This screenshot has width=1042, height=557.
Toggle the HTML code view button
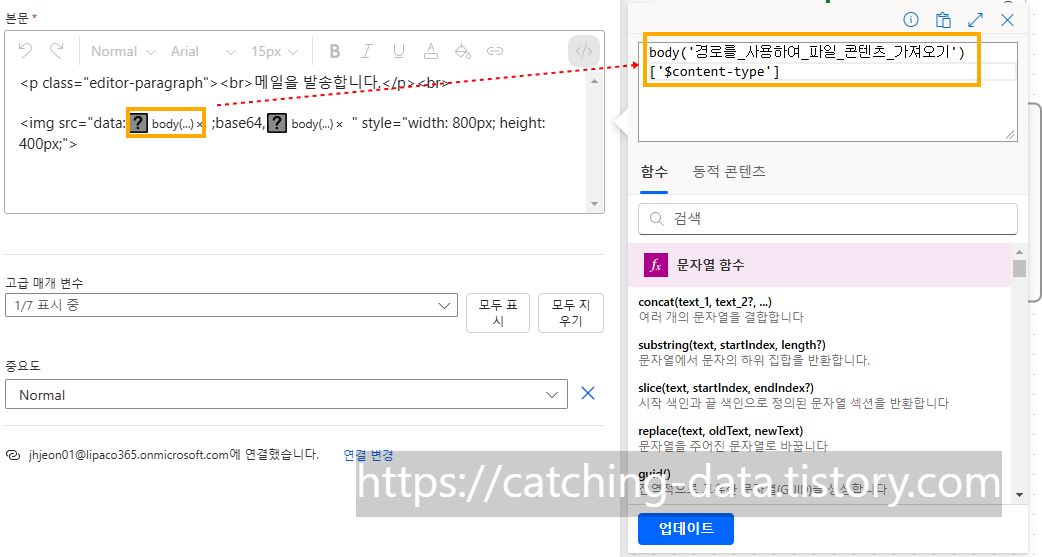[x=583, y=51]
